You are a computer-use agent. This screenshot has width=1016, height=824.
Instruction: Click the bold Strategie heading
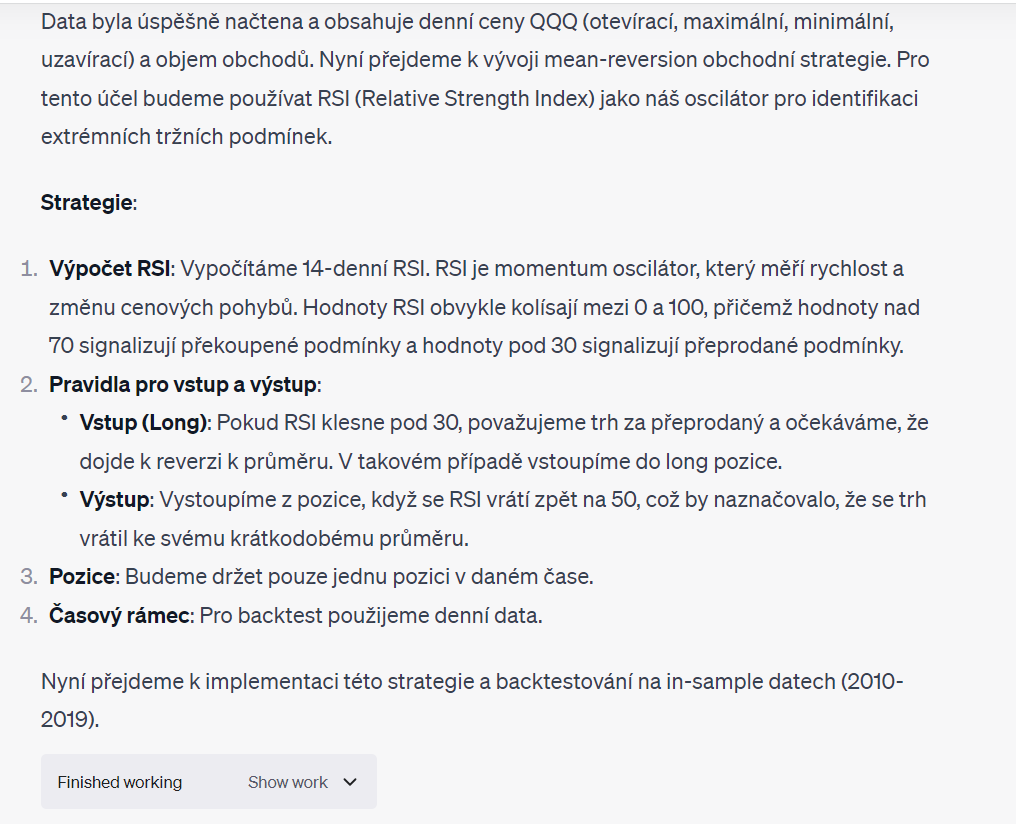[86, 203]
